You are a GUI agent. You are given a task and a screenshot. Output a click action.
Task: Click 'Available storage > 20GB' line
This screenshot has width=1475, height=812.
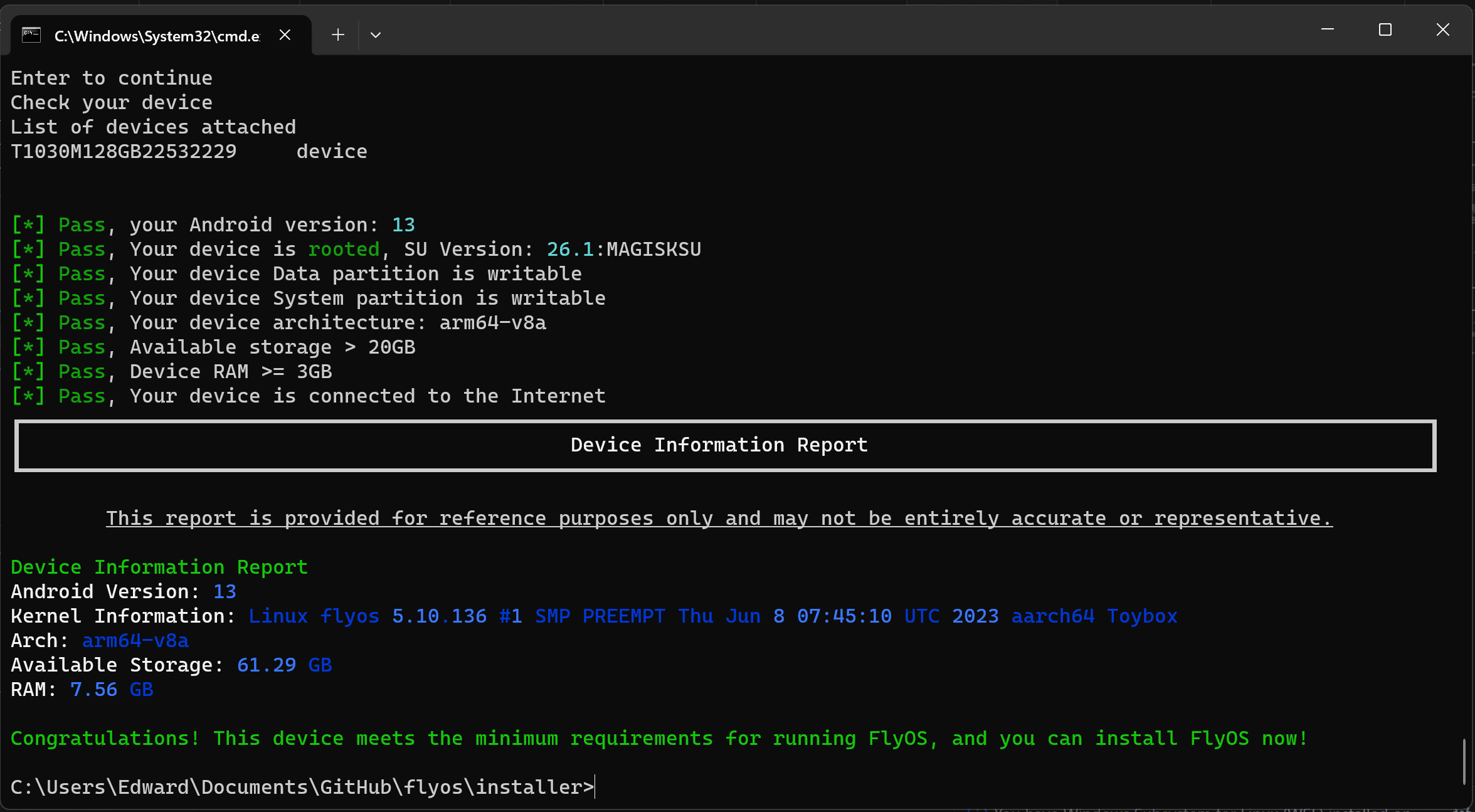(213, 347)
